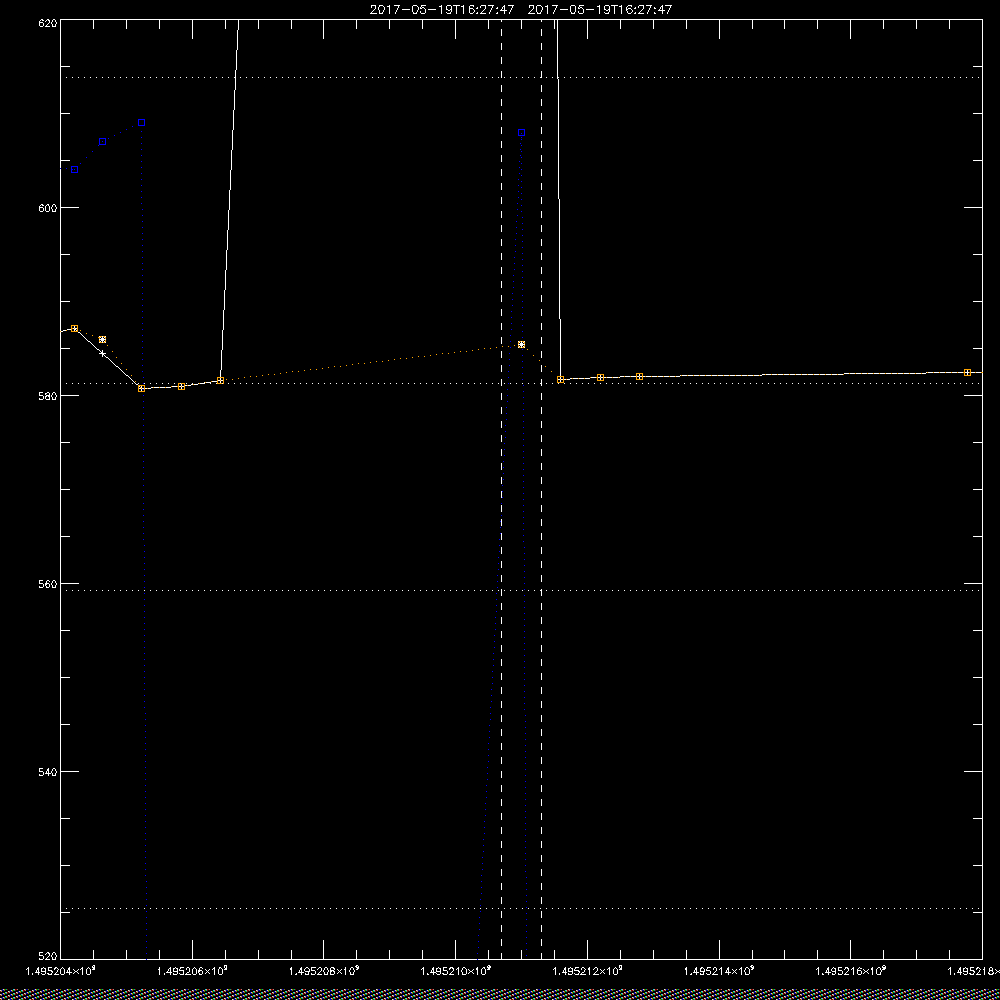Select the orange marker at the curve's lowest point
The height and width of the screenshot is (1000, 1000).
pyautogui.click(x=142, y=388)
